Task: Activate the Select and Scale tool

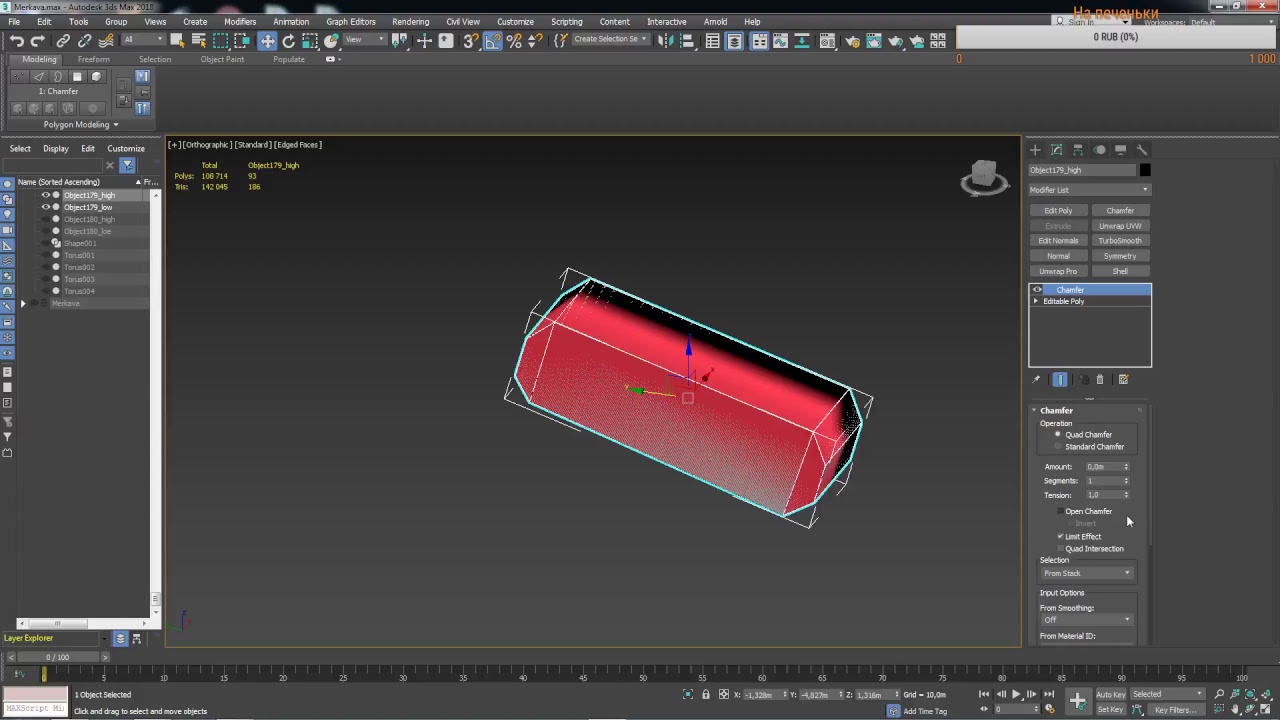Action: click(x=310, y=41)
